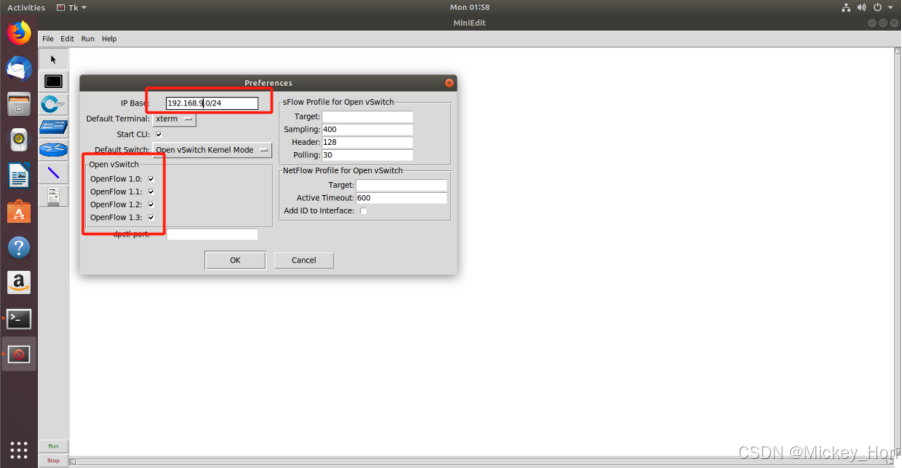
Task: Click the IP Base input field
Action: (212, 103)
